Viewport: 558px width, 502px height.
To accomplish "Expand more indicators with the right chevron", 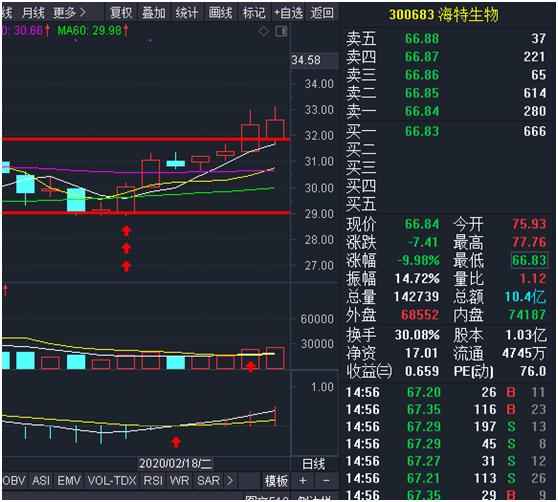I will pos(230,481).
